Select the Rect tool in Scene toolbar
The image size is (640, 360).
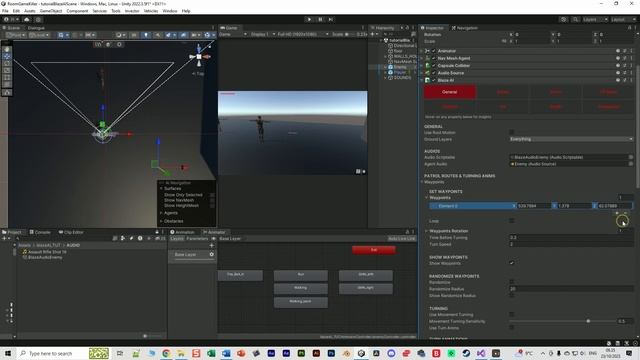7,77
